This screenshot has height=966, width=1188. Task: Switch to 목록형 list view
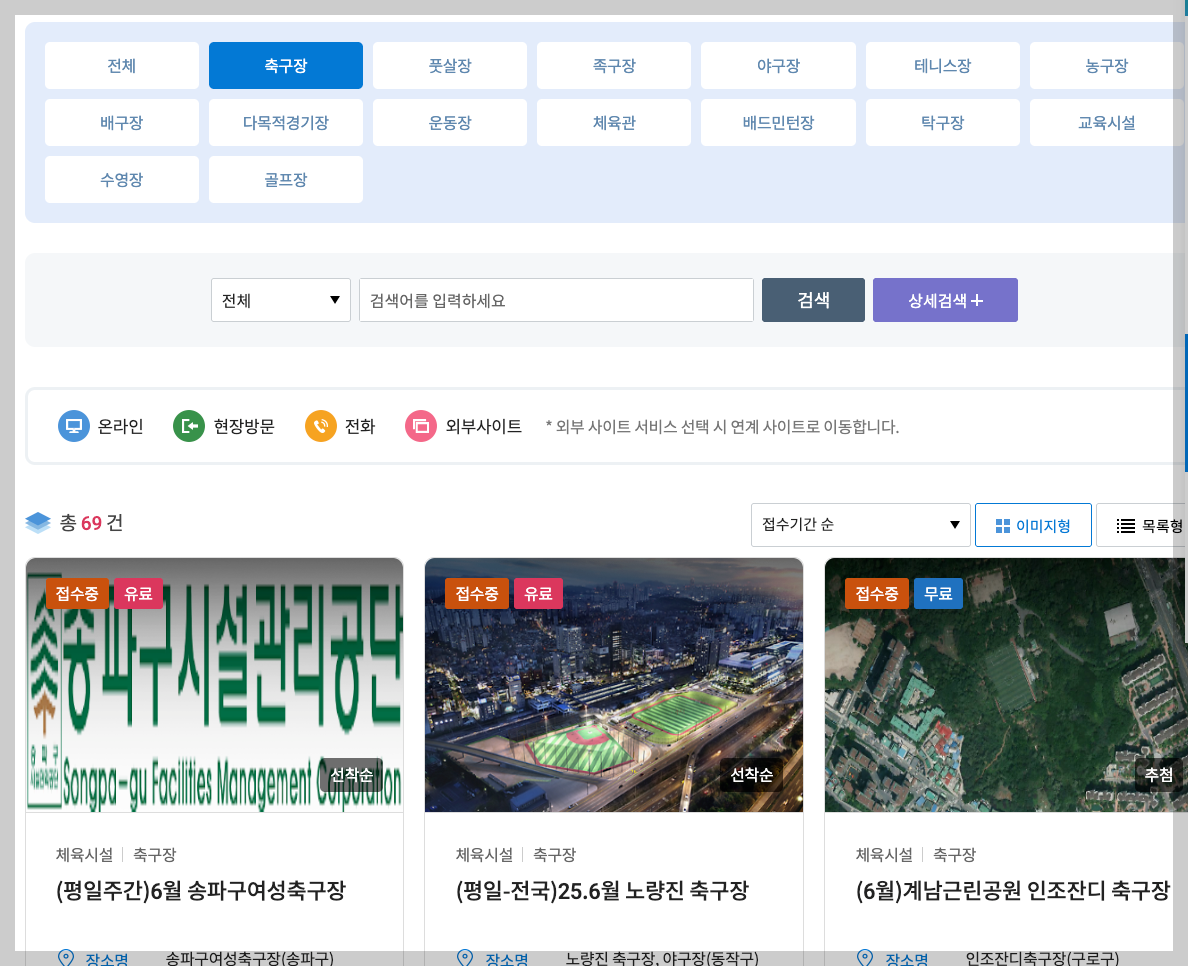tap(1142, 524)
